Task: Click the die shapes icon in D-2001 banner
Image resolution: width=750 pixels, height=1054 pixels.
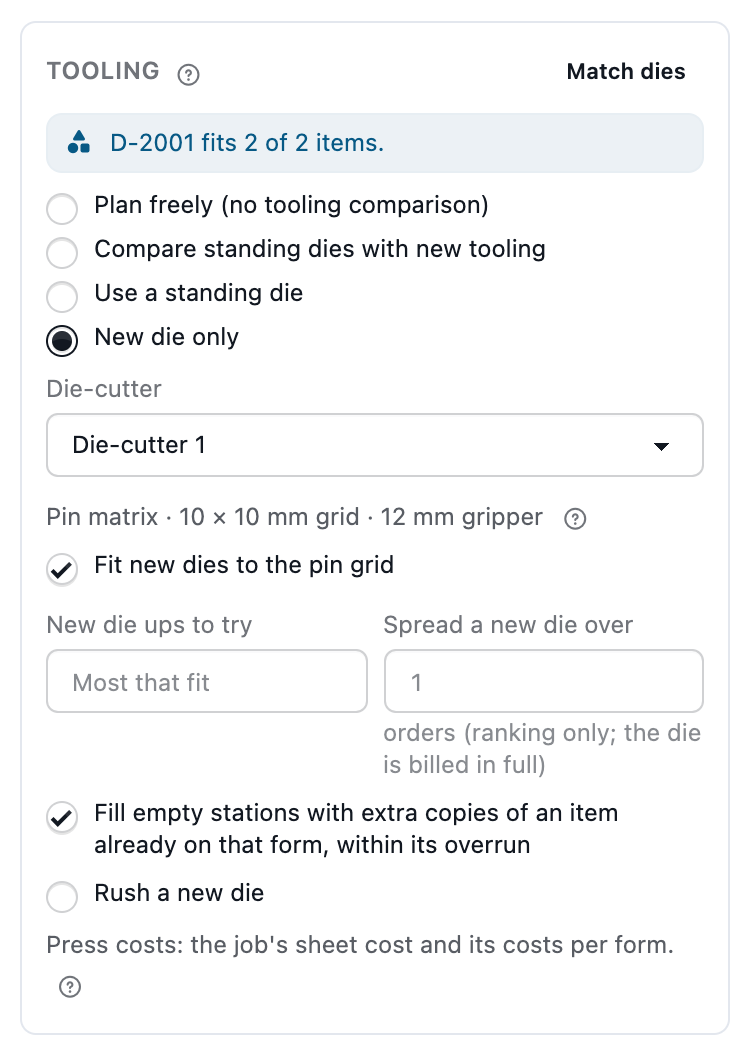Action: [79, 143]
